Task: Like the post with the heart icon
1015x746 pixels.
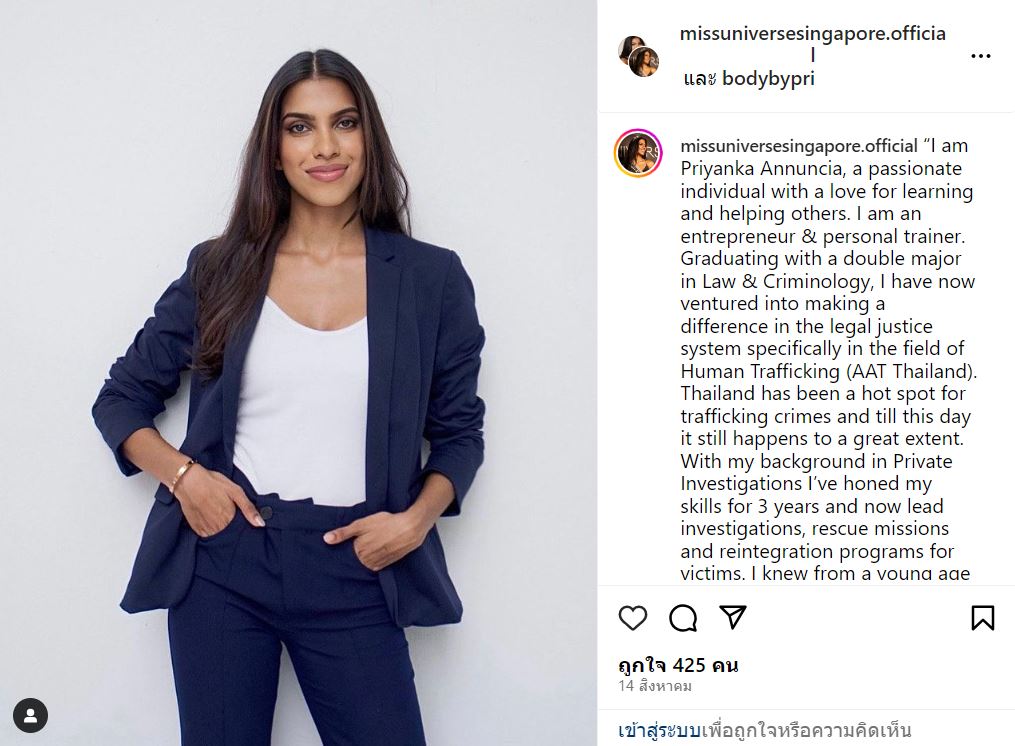Action: [x=632, y=618]
